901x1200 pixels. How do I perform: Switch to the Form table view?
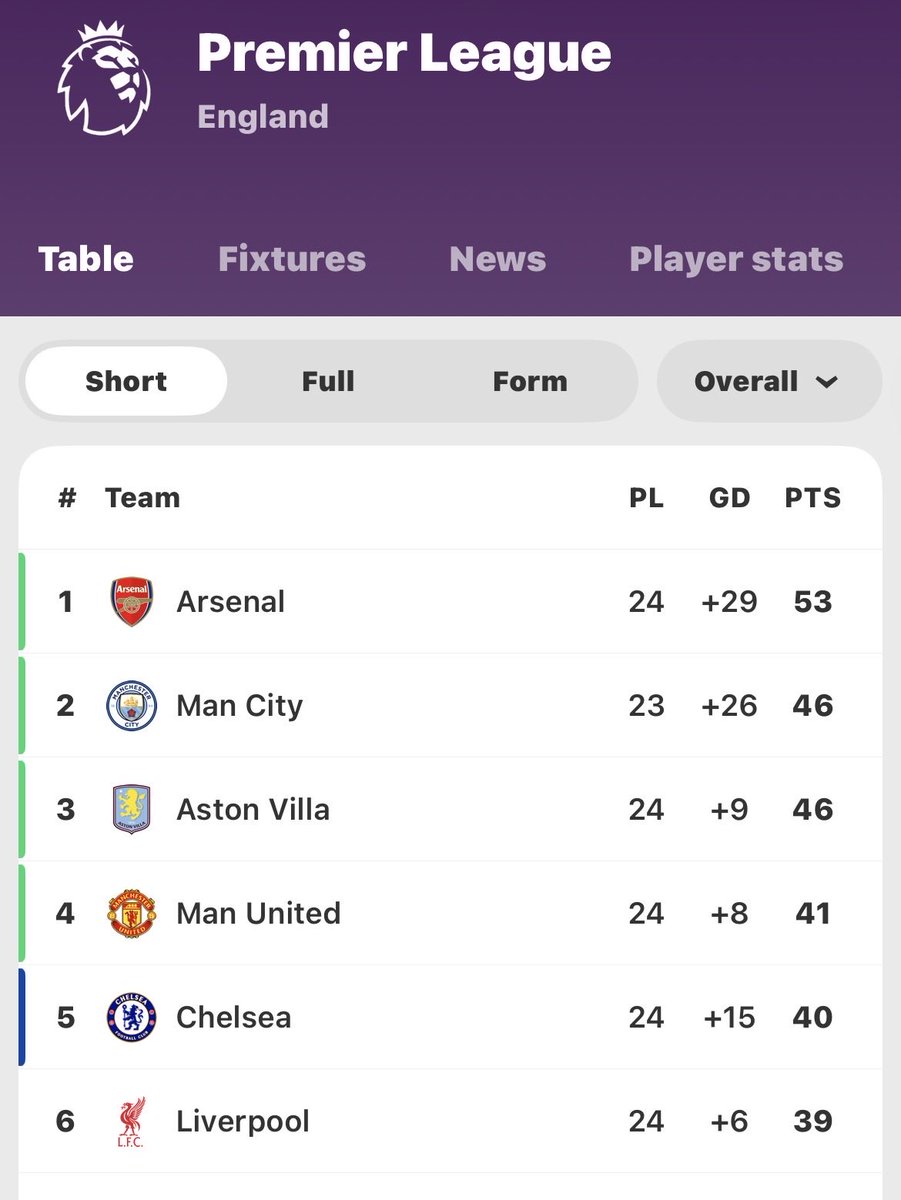point(530,381)
